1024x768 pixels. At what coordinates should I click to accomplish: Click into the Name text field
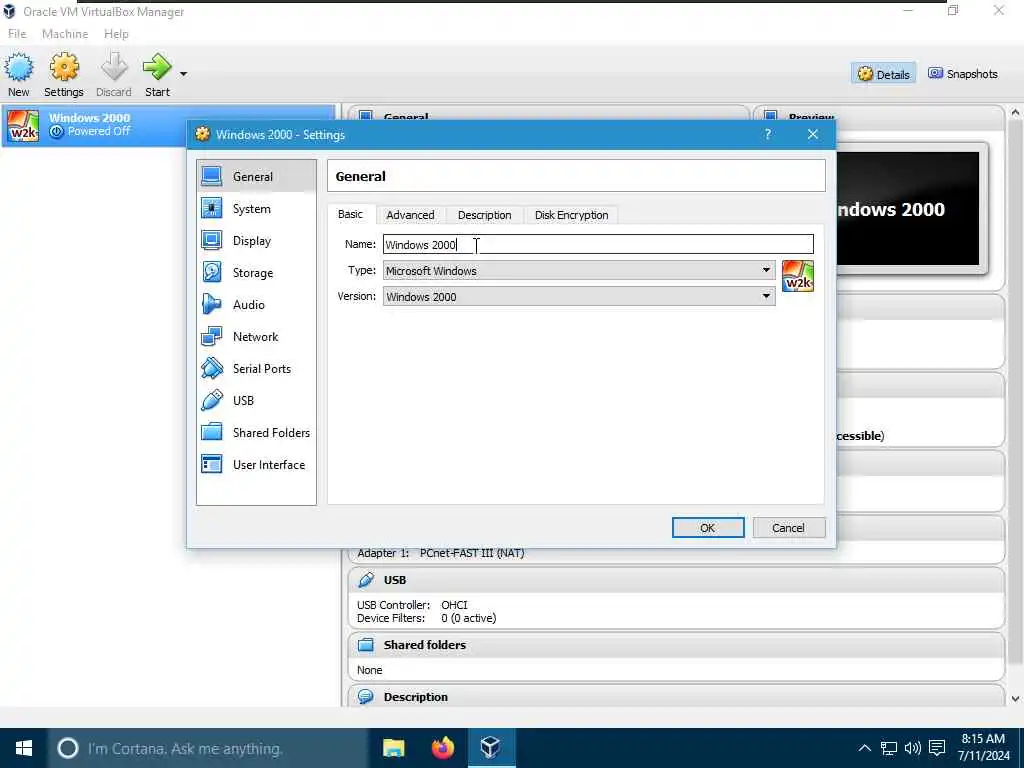click(x=598, y=244)
